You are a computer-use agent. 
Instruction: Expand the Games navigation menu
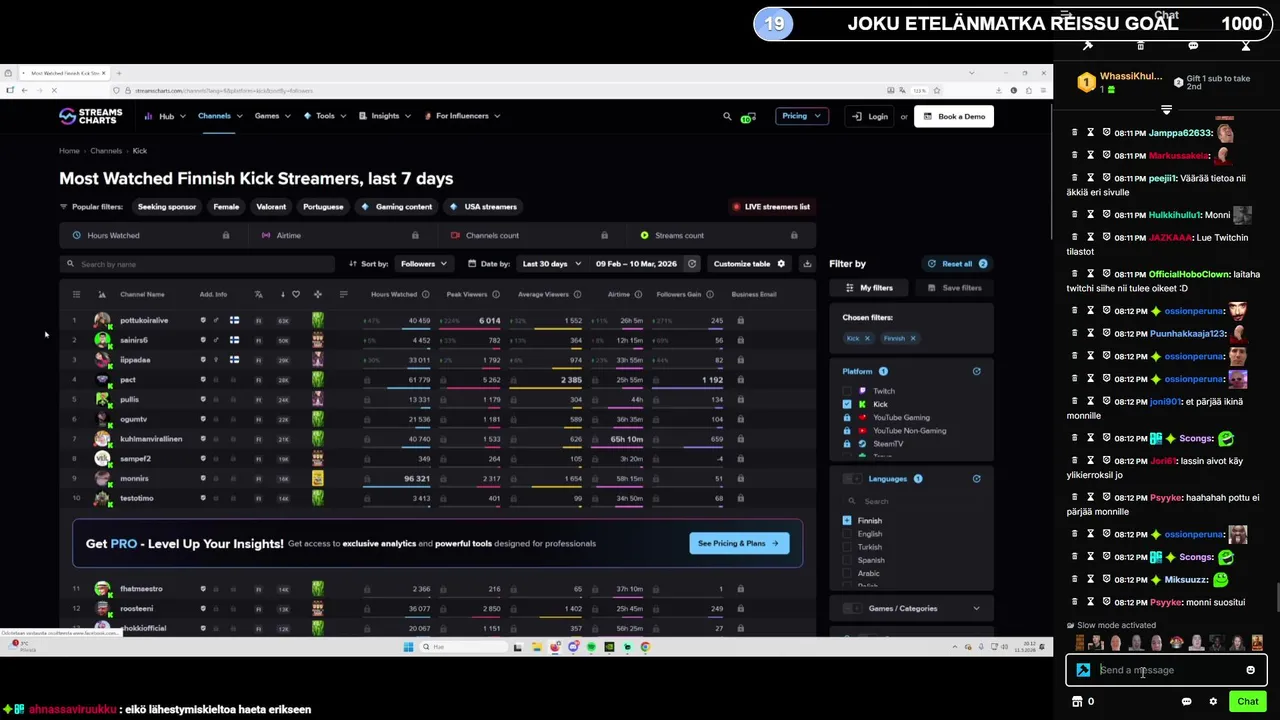tap(272, 116)
